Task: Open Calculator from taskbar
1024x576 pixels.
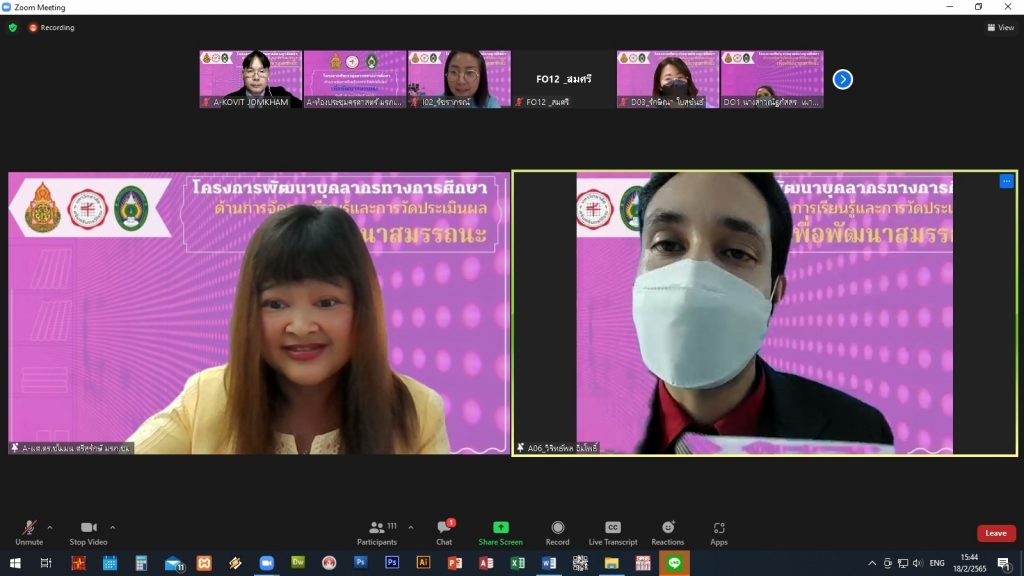Action: pyautogui.click(x=141, y=563)
